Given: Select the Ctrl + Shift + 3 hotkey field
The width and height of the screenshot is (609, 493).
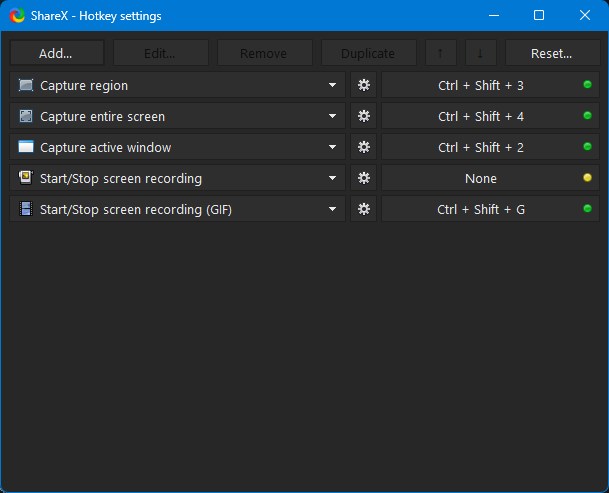Looking at the screenshot, I should pos(491,85).
